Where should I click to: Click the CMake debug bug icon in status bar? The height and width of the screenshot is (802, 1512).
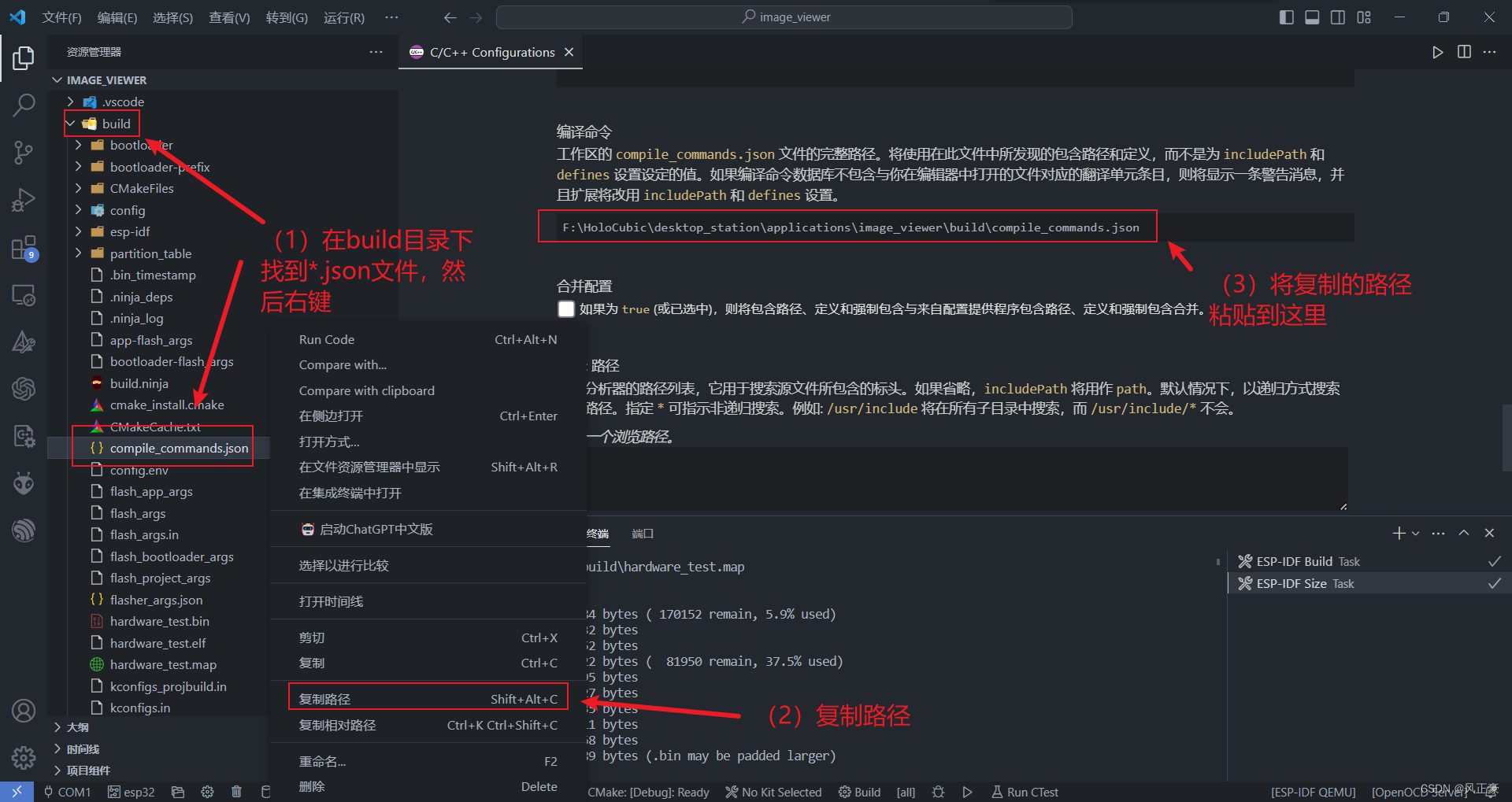point(938,792)
